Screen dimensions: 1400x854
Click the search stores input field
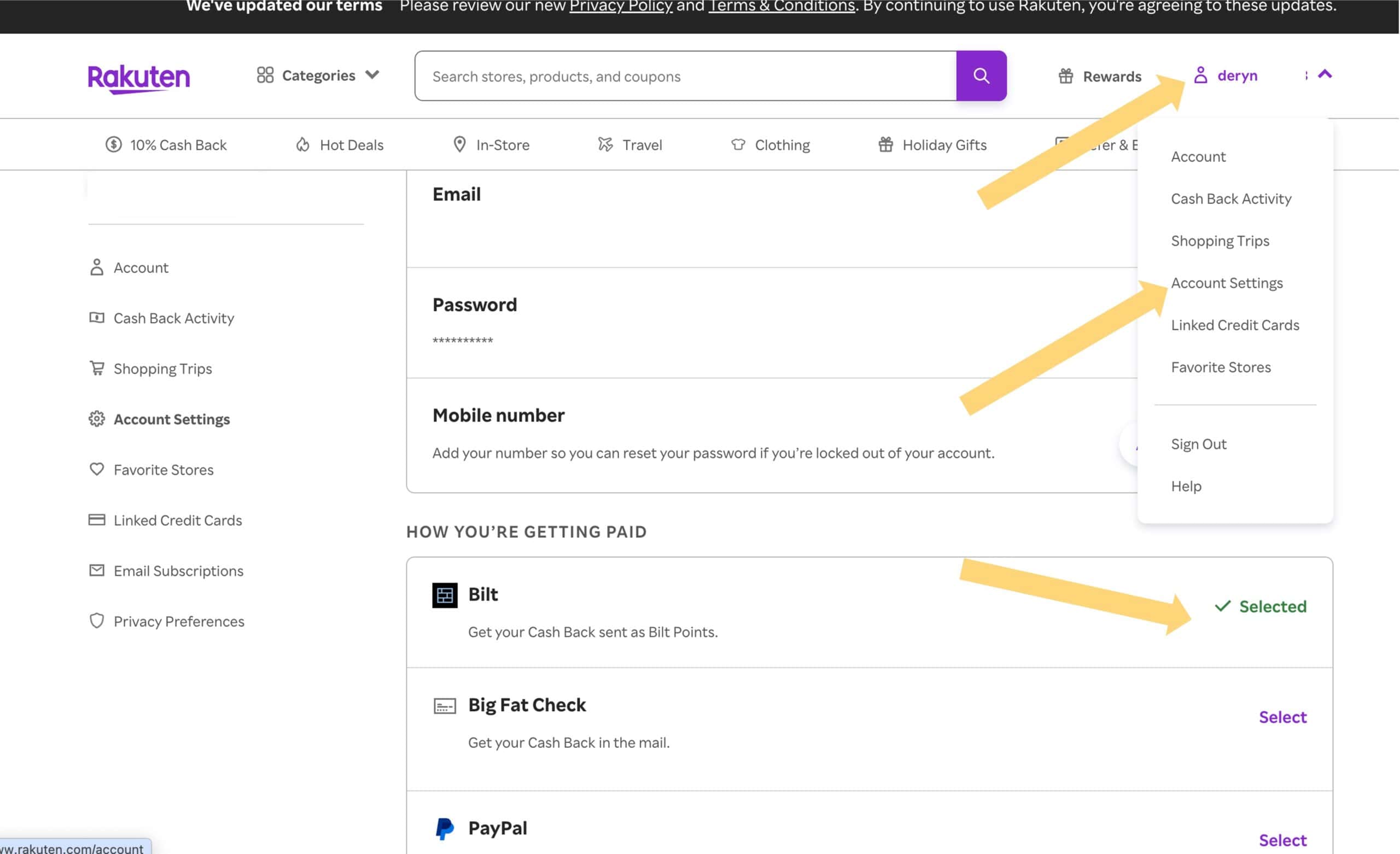point(686,76)
